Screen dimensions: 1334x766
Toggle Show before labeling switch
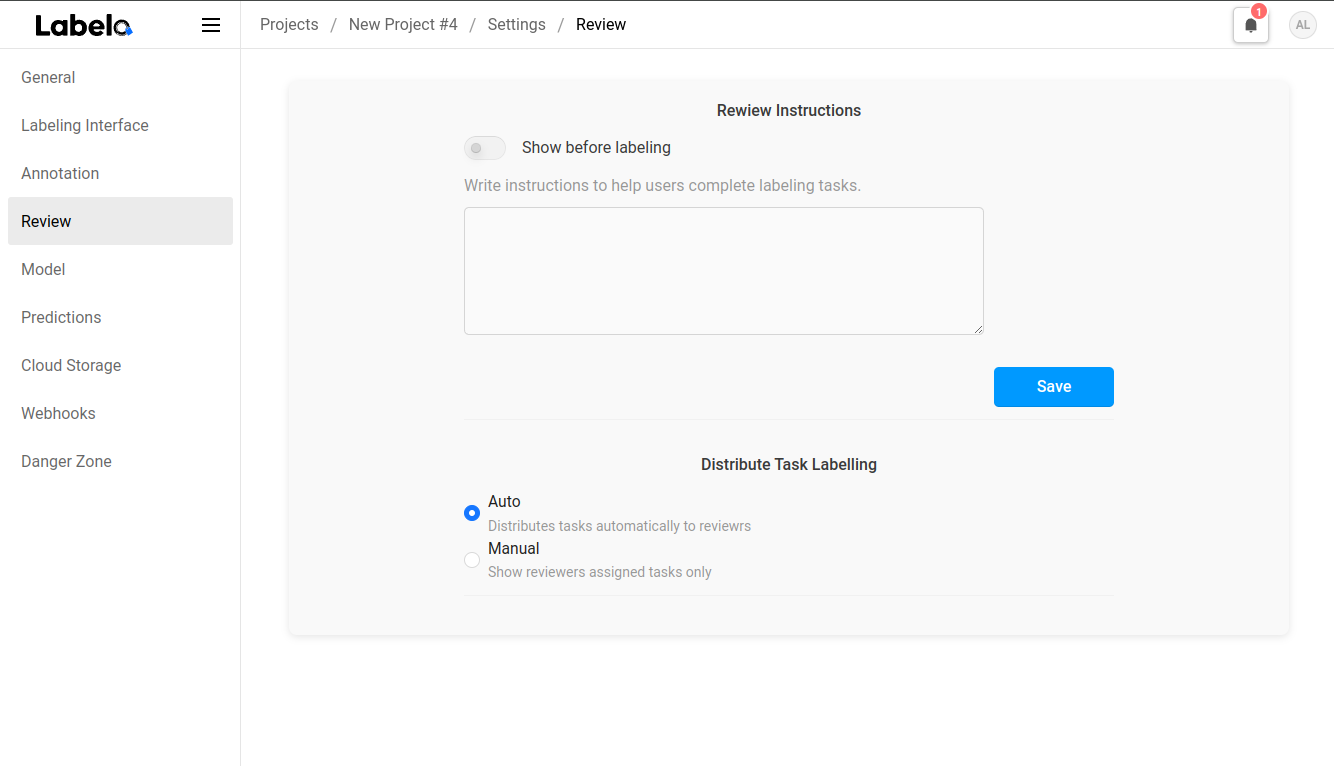click(485, 148)
